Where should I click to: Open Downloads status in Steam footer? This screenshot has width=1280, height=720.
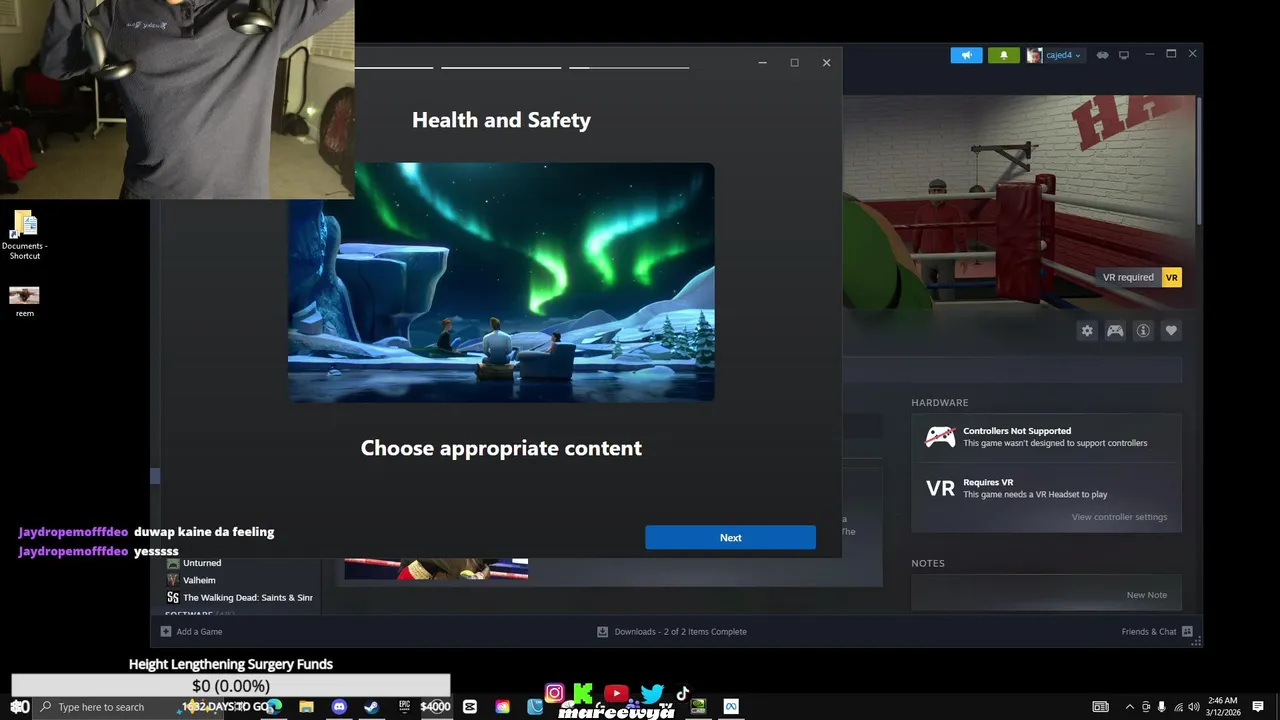click(672, 631)
